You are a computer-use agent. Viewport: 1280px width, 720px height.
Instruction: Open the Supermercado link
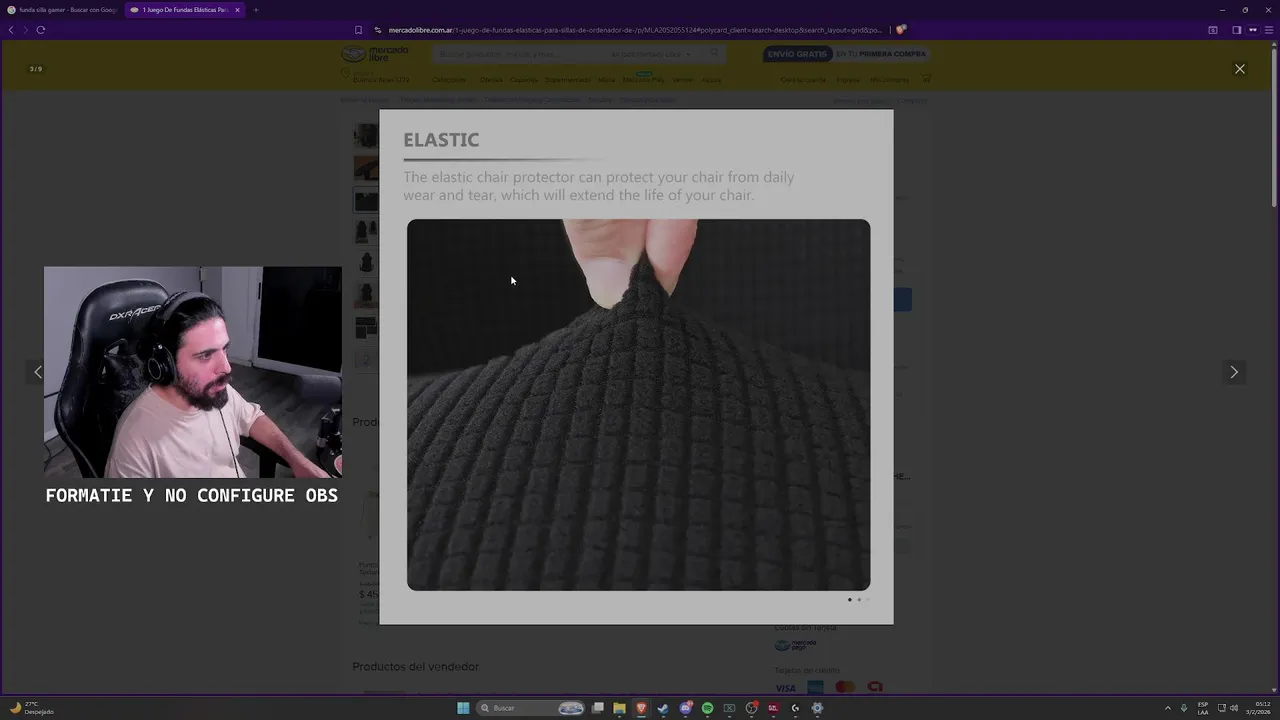click(x=567, y=80)
